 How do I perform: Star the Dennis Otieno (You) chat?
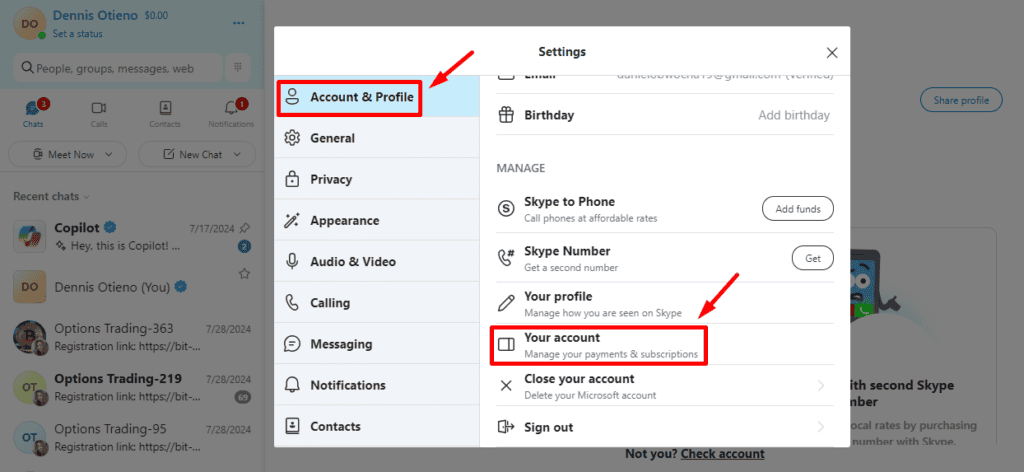[x=244, y=274]
